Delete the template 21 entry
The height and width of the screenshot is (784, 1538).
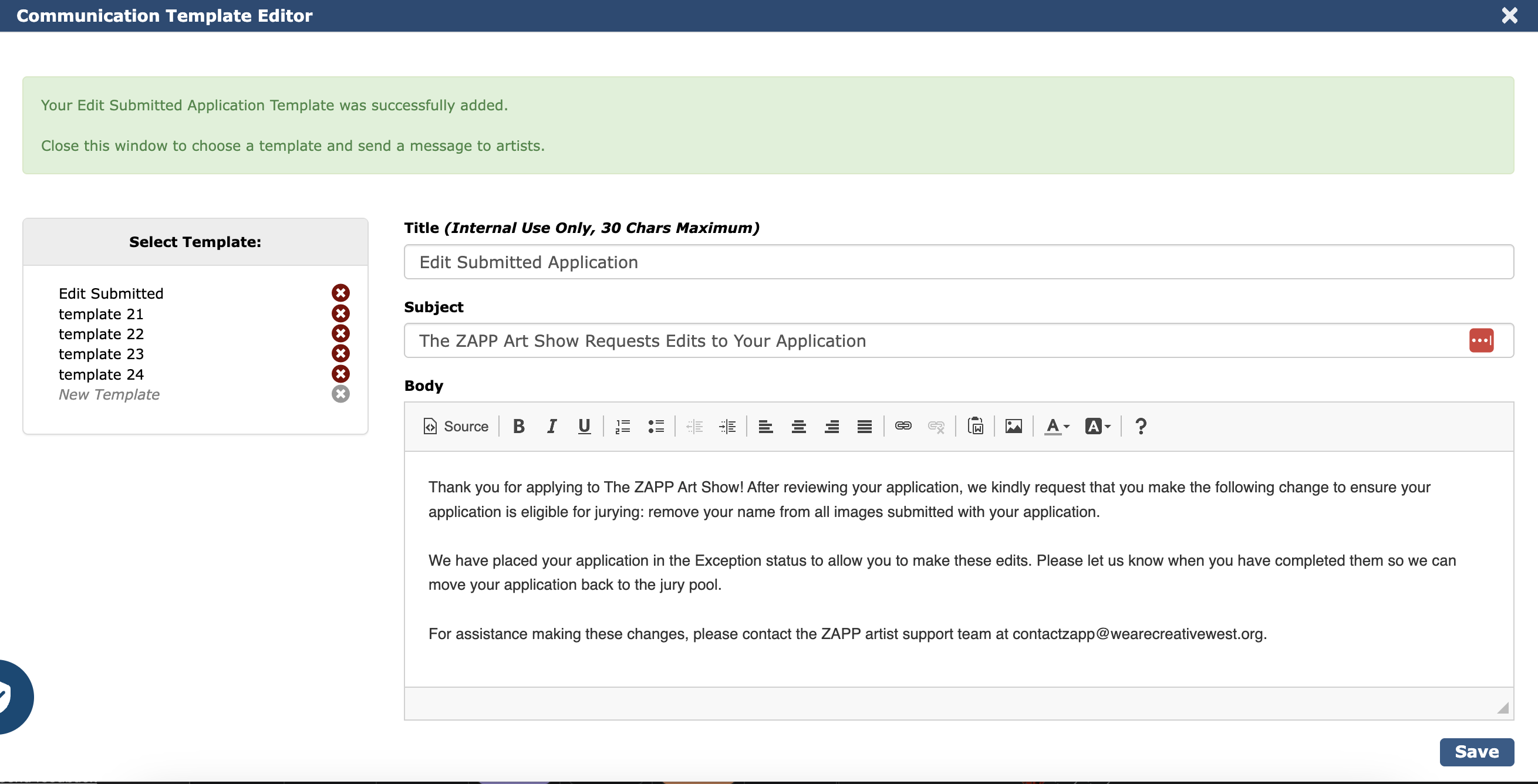click(x=340, y=313)
